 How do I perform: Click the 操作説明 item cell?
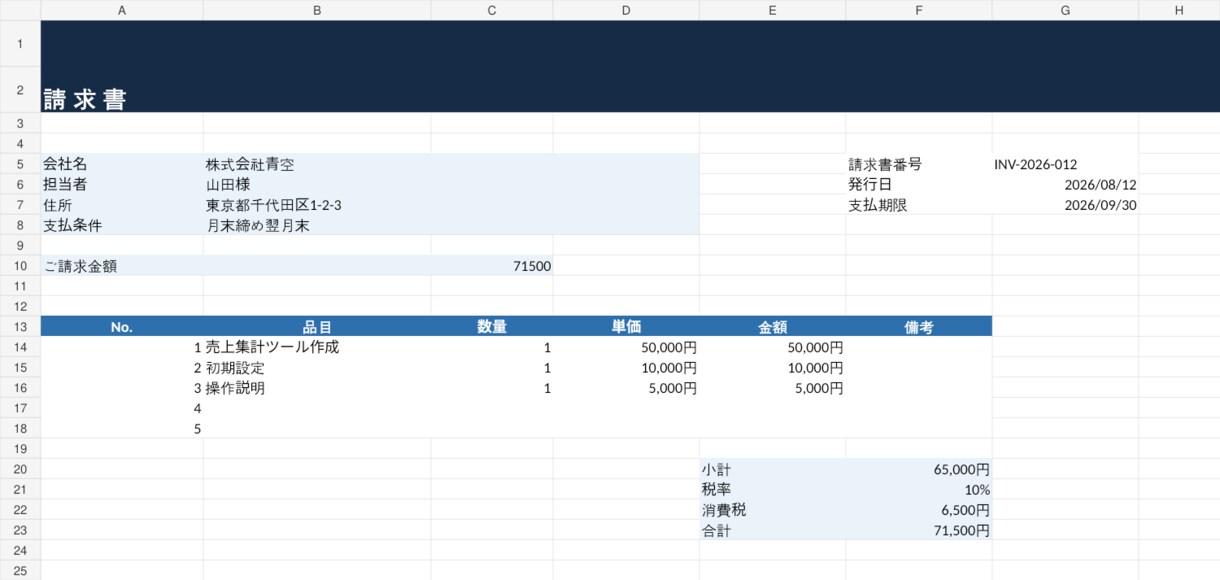(x=317, y=388)
